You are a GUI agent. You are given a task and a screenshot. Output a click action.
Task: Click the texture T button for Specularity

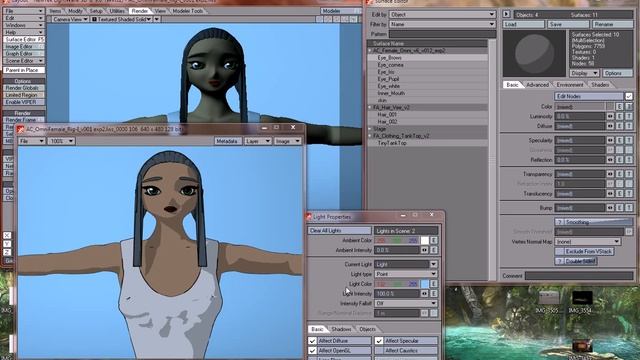629,140
